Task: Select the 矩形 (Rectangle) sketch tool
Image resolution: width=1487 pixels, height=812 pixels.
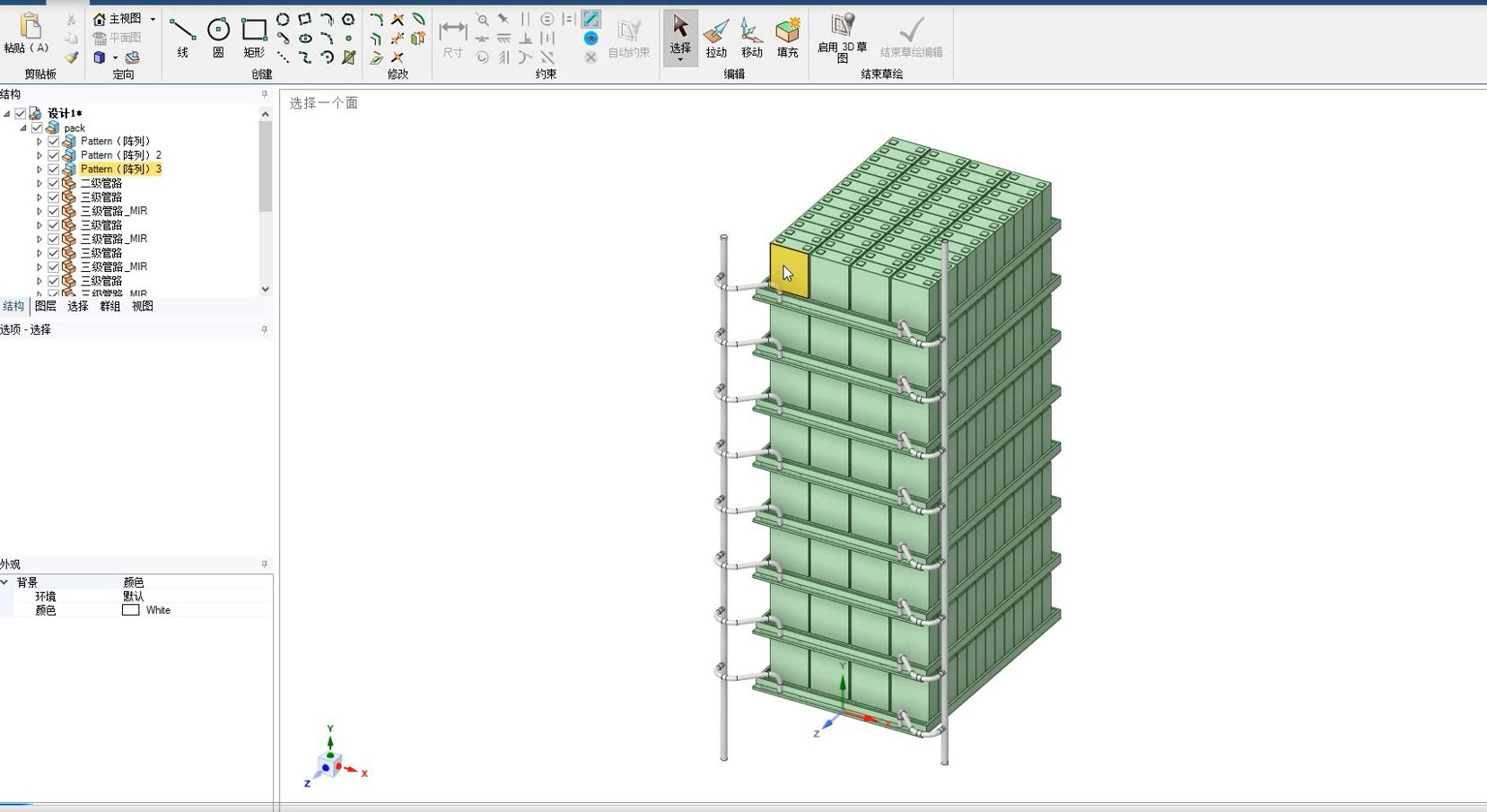Action: 254,37
